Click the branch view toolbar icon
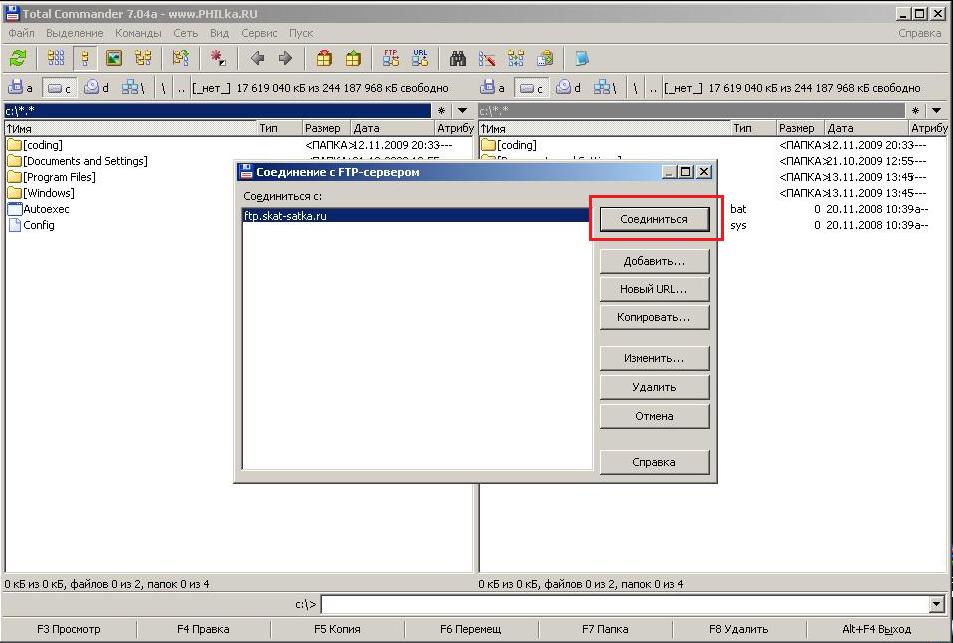This screenshot has height=643, width=953. 181,58
